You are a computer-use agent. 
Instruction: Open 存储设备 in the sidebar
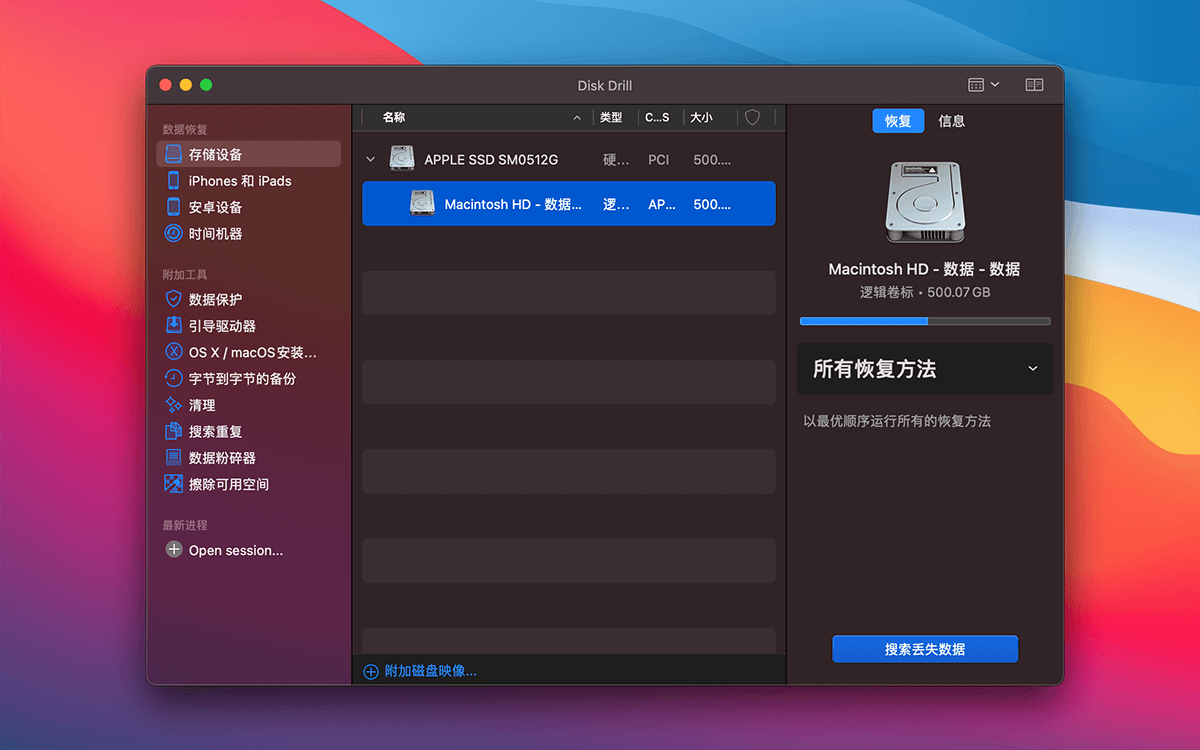point(249,154)
